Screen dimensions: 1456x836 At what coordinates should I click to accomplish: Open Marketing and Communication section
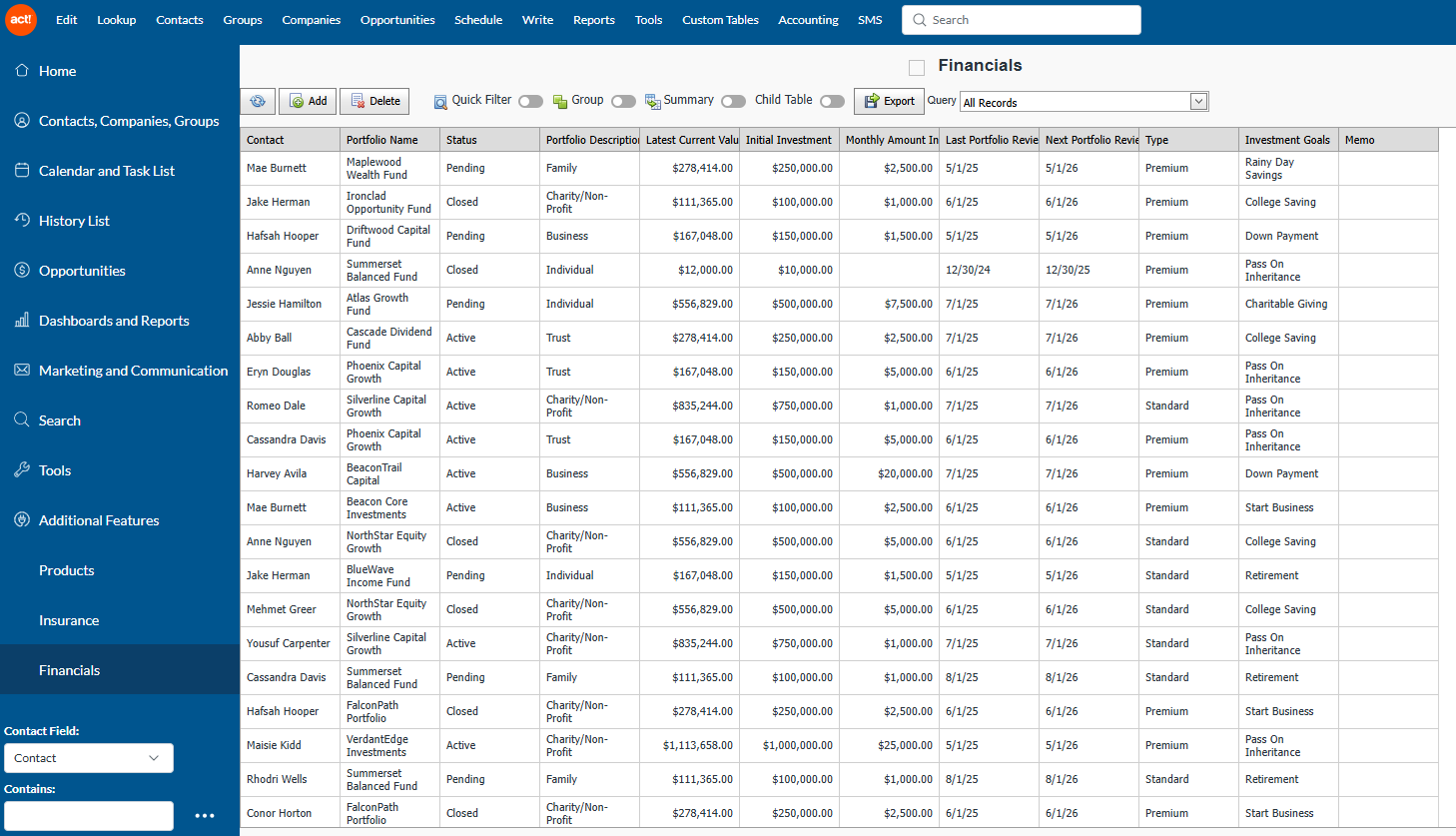point(133,371)
